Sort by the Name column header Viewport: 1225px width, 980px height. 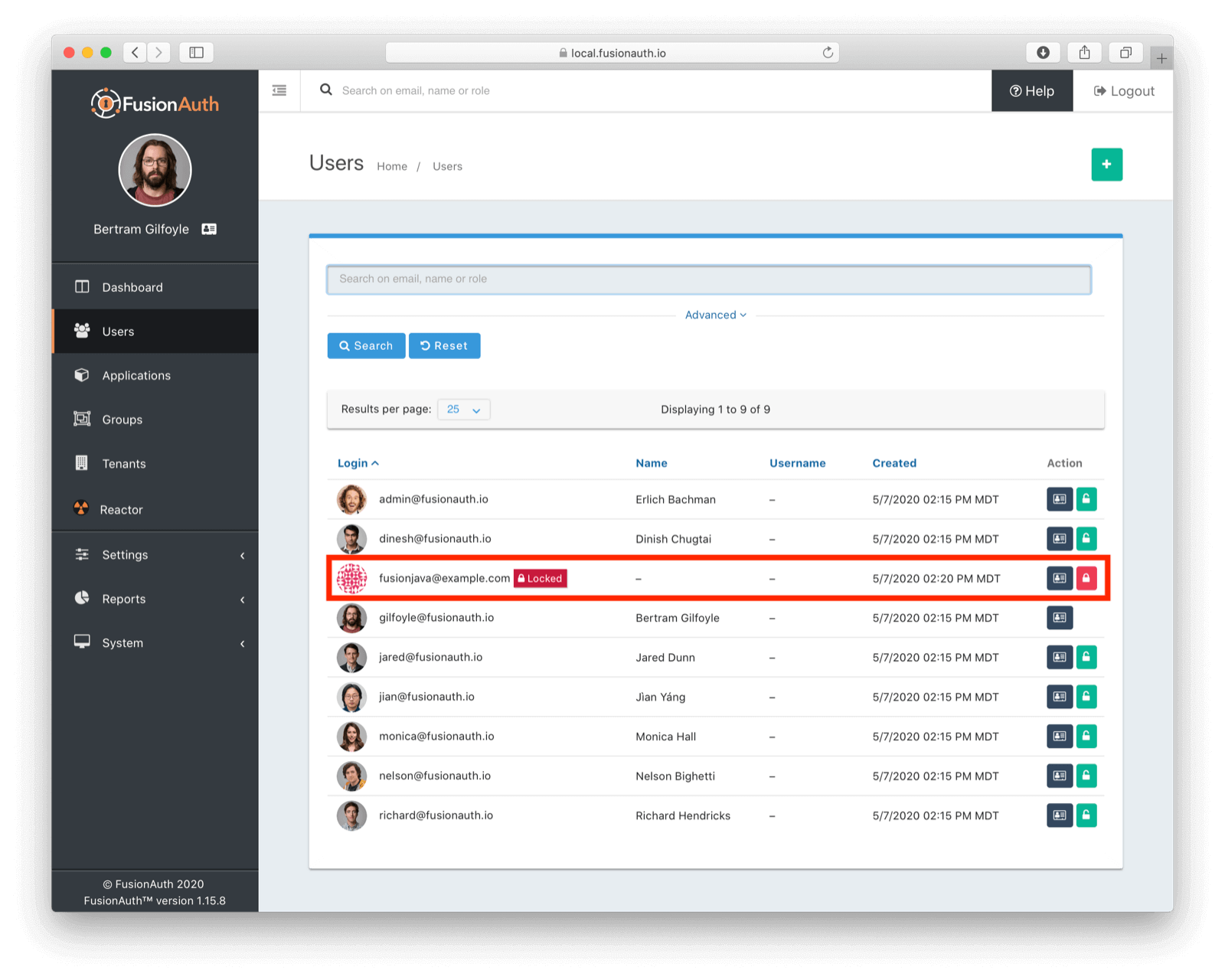(652, 463)
